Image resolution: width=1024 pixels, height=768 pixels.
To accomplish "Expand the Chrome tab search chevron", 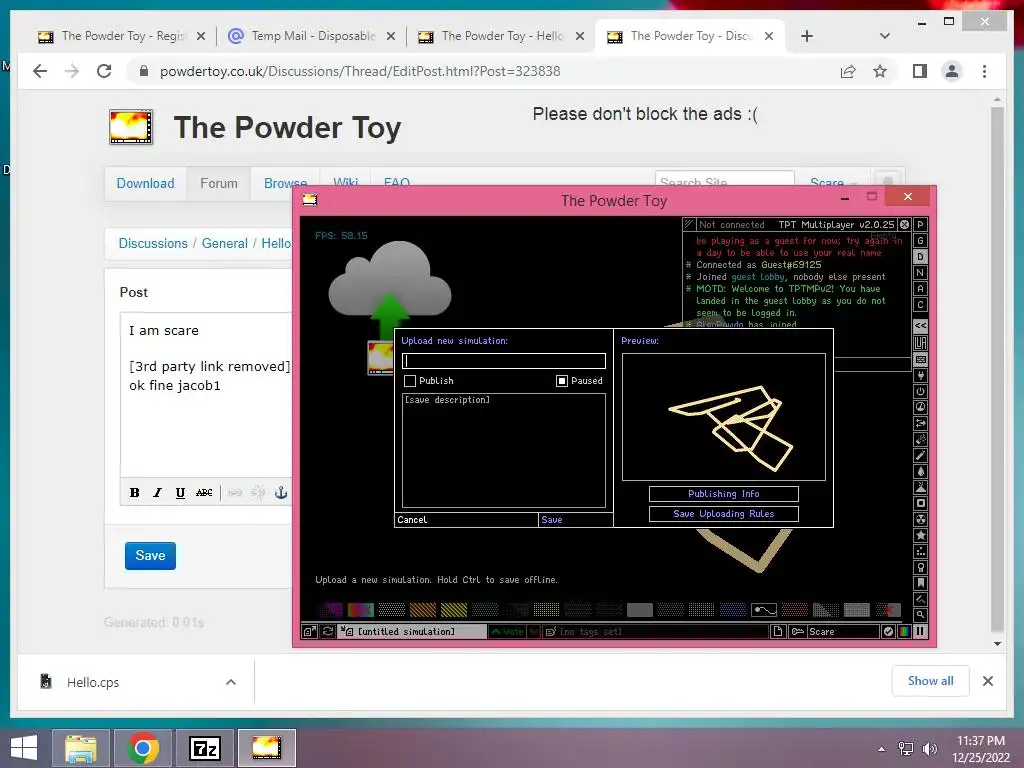I will coord(885,36).
